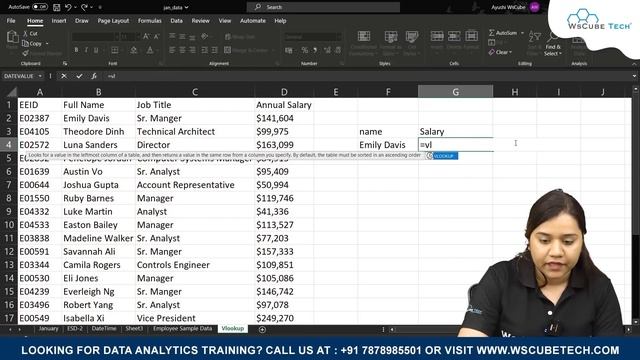Click the Save icon in title bar
The width and height of the screenshot is (640, 360).
[57, 7]
